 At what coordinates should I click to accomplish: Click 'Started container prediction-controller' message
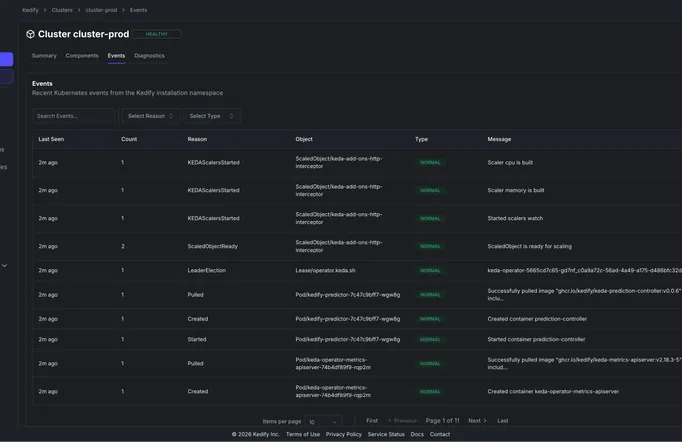[x=536, y=339]
